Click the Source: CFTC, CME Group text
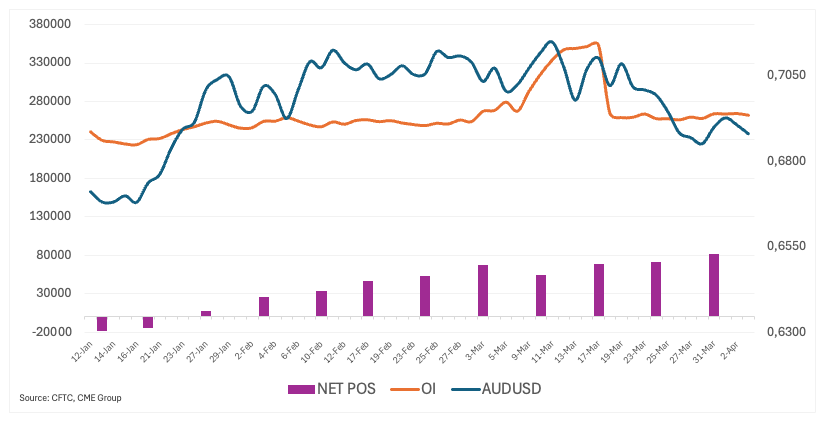 pos(71,399)
